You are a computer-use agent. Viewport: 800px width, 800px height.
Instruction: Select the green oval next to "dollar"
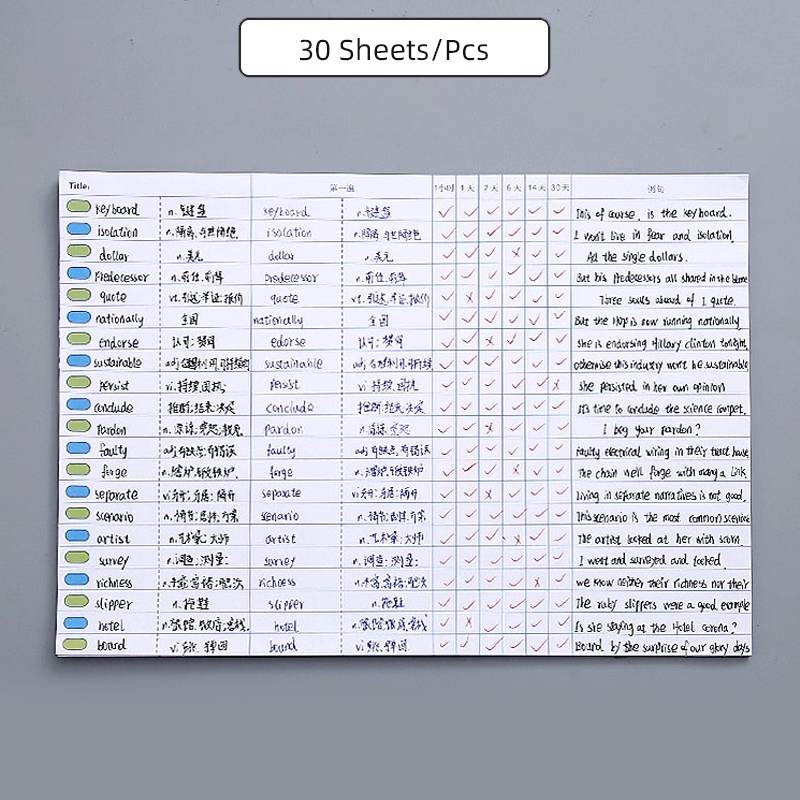pyautogui.click(x=77, y=251)
